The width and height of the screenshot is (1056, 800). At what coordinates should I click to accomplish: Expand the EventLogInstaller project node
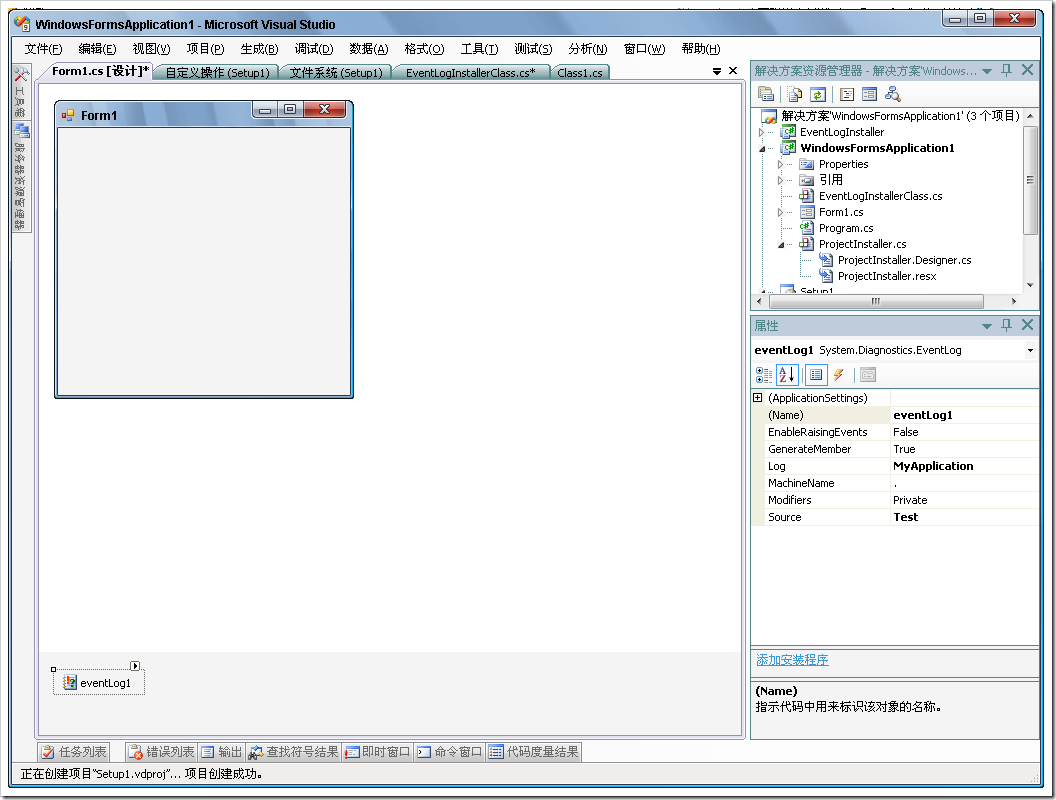(762, 132)
